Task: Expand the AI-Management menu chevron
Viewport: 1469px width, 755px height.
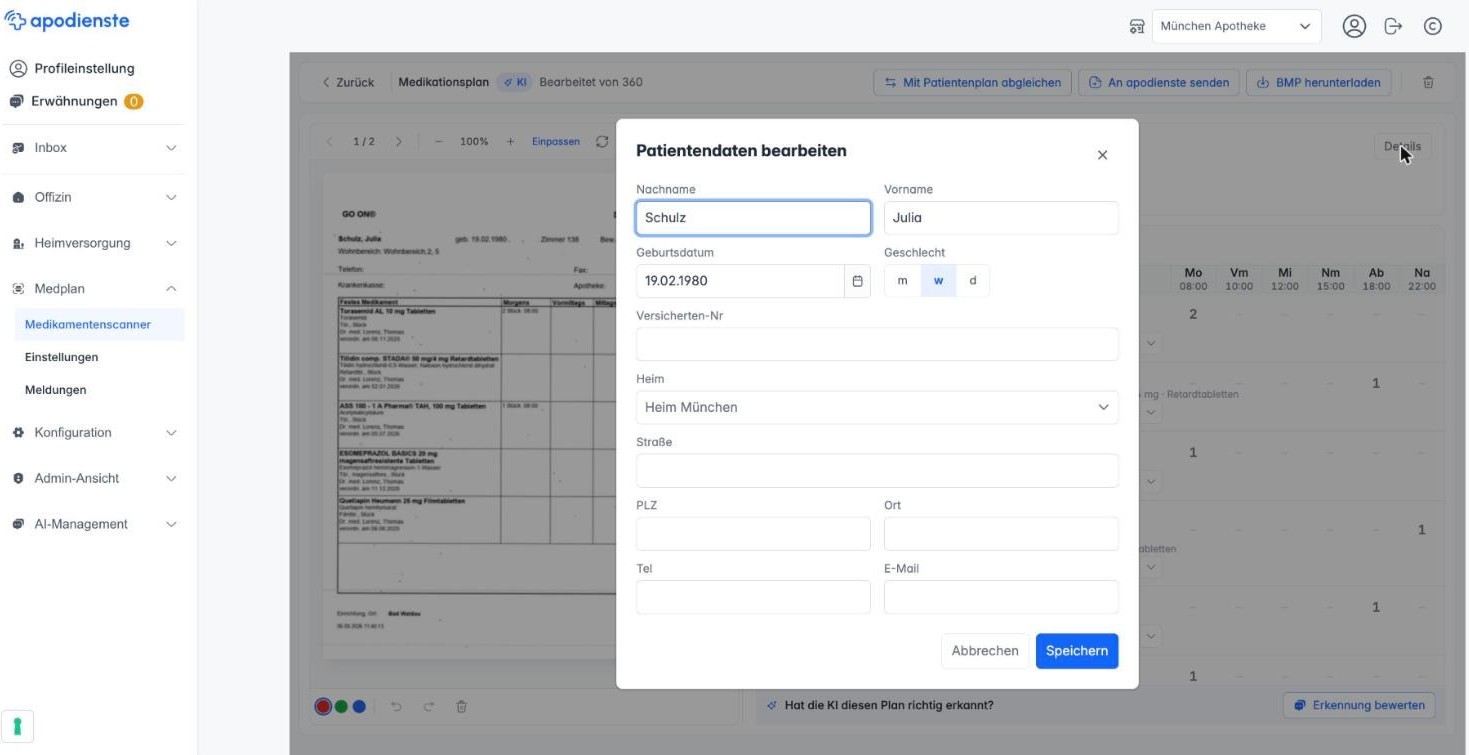Action: pyautogui.click(x=171, y=524)
